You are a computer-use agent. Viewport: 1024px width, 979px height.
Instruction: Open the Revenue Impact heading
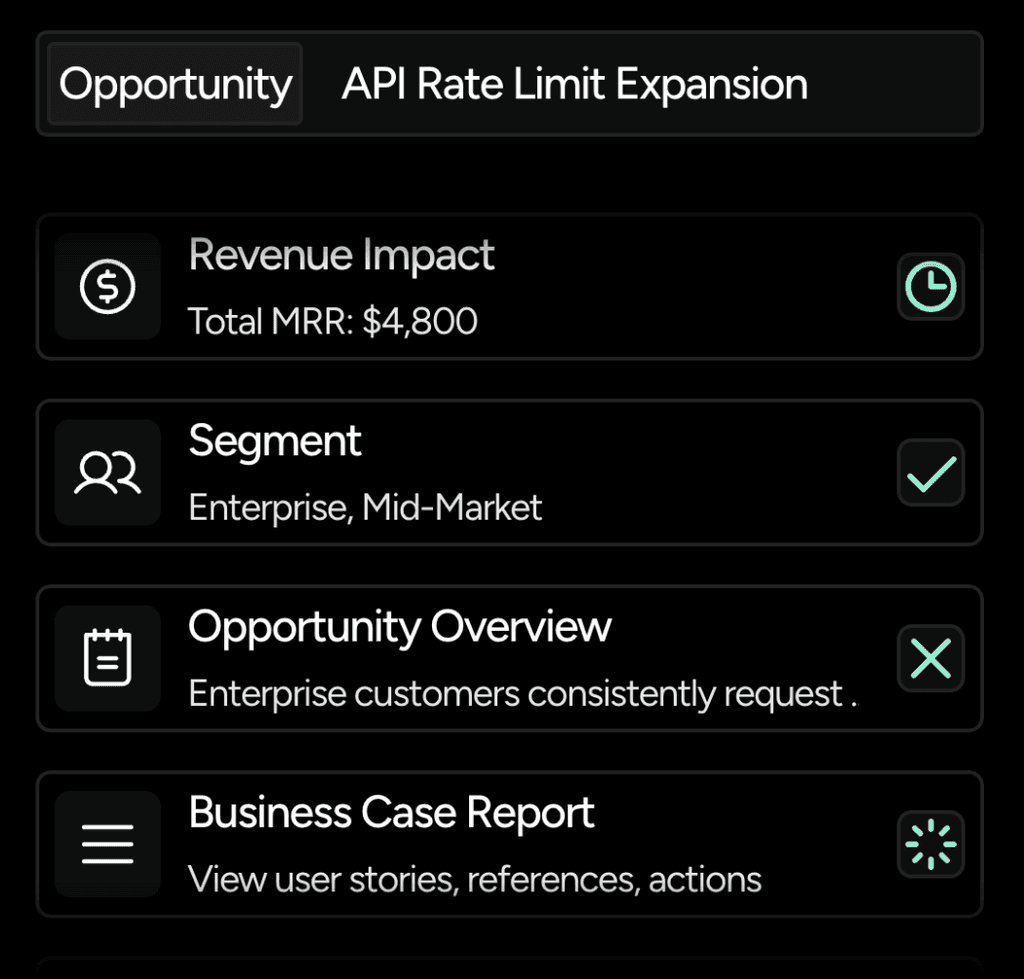pyautogui.click(x=342, y=255)
